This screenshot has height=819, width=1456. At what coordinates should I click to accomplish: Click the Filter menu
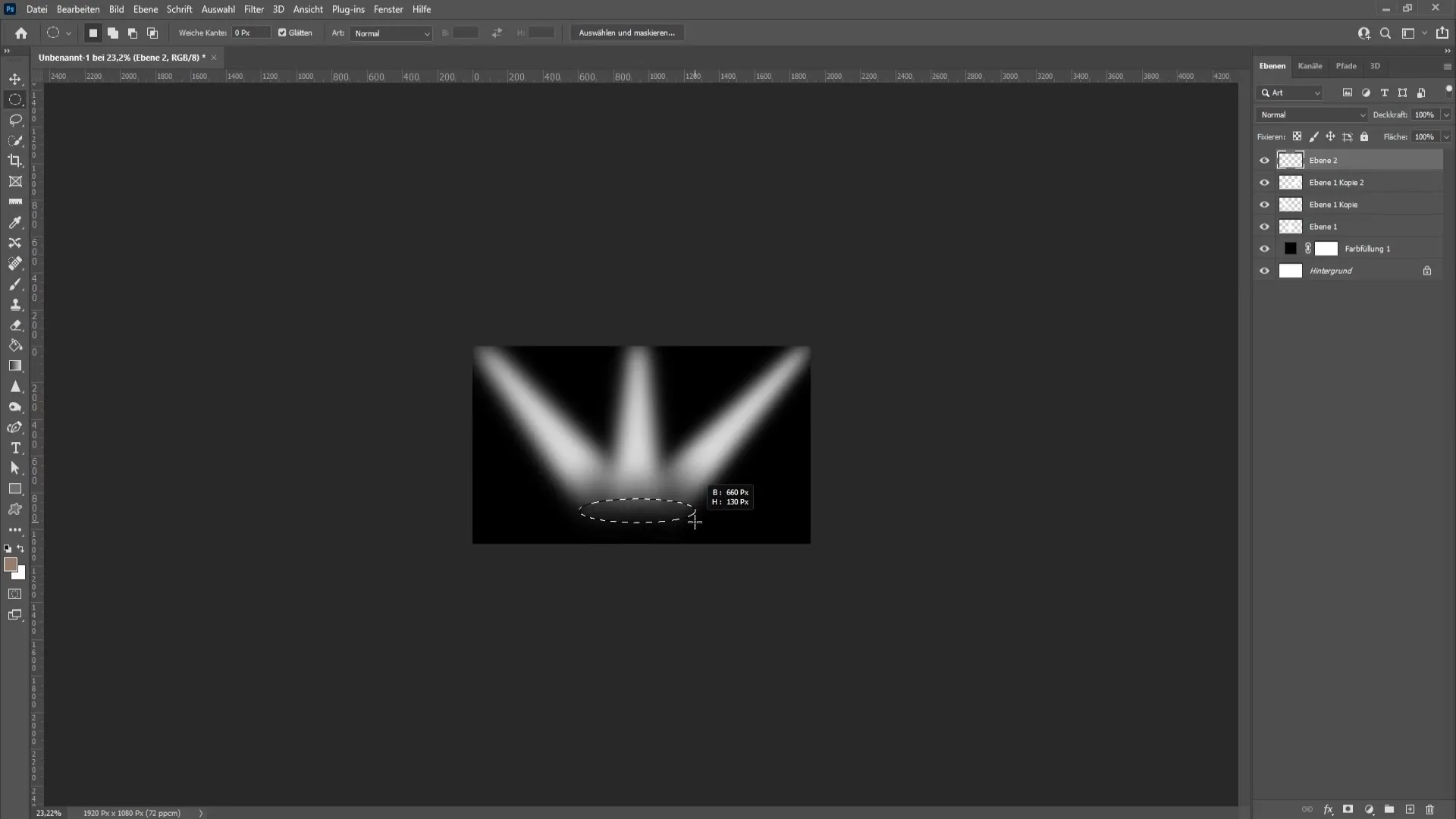click(x=254, y=9)
